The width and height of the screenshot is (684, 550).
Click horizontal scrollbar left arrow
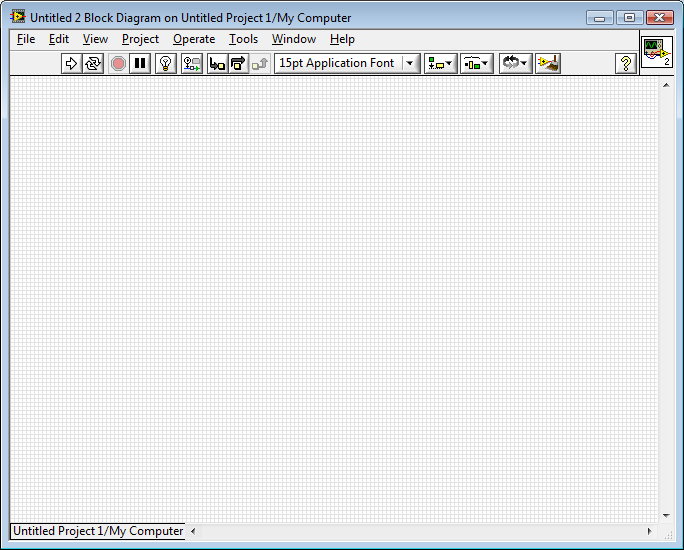coord(193,531)
